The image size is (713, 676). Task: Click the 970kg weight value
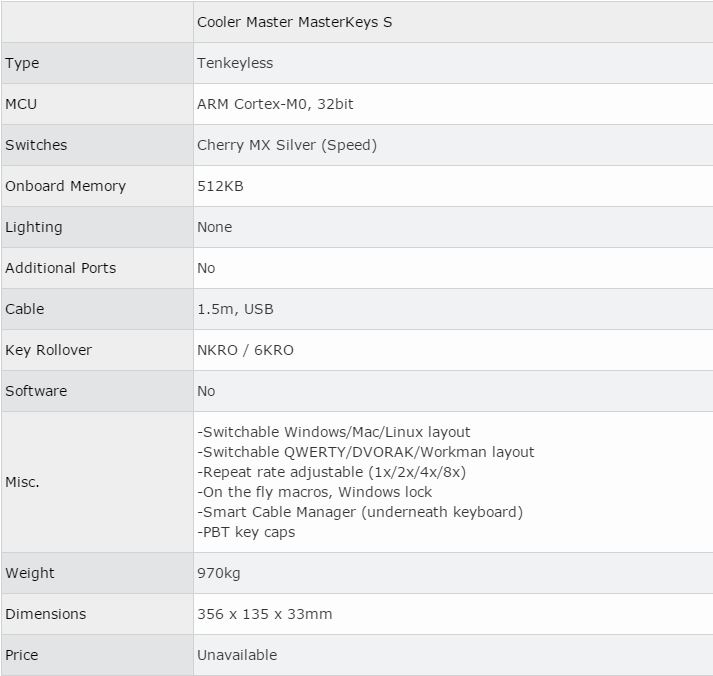(218, 573)
